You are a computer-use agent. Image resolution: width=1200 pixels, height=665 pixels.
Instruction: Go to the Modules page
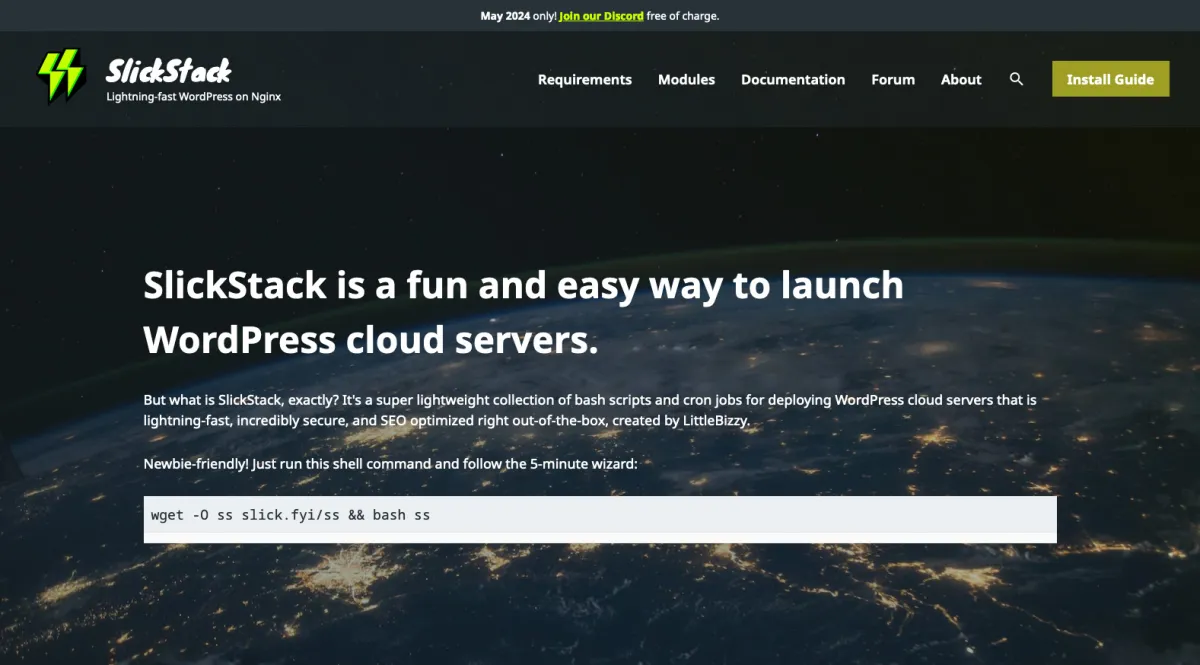(686, 80)
